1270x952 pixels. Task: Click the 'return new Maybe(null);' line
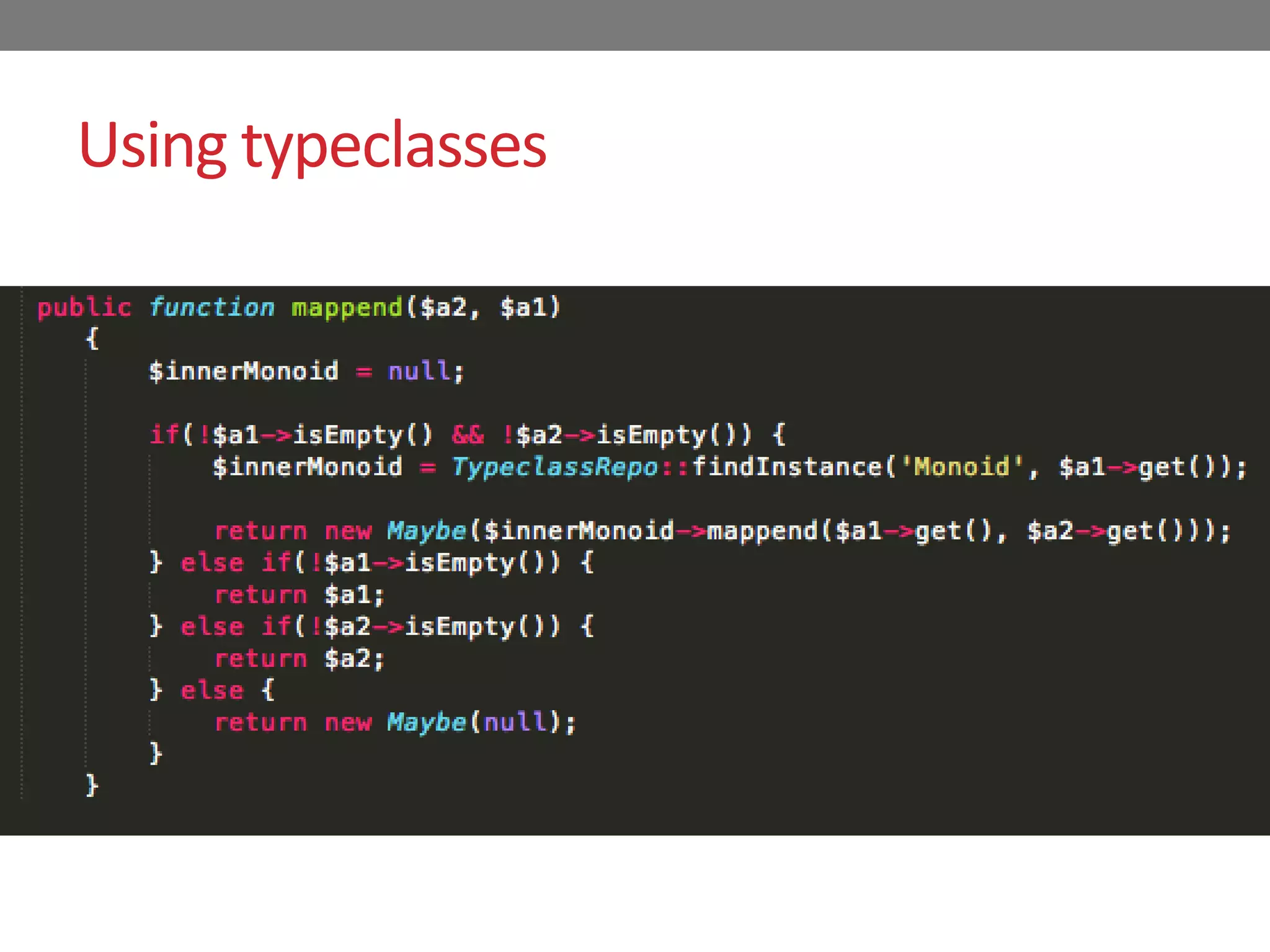tap(396, 723)
